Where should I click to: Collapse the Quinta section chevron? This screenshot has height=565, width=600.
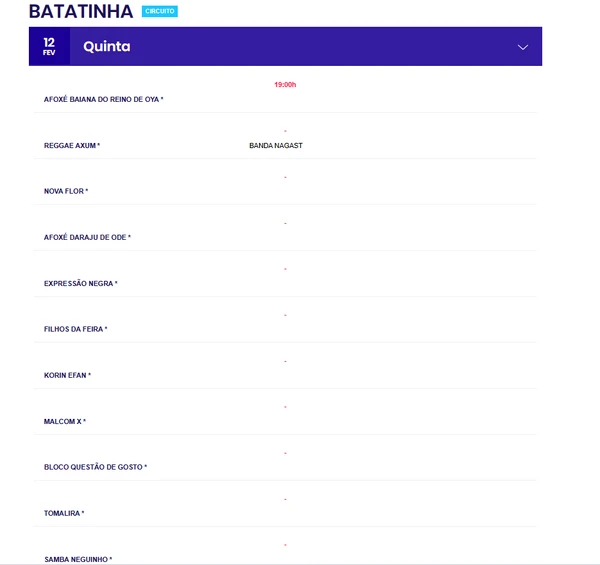coord(522,47)
